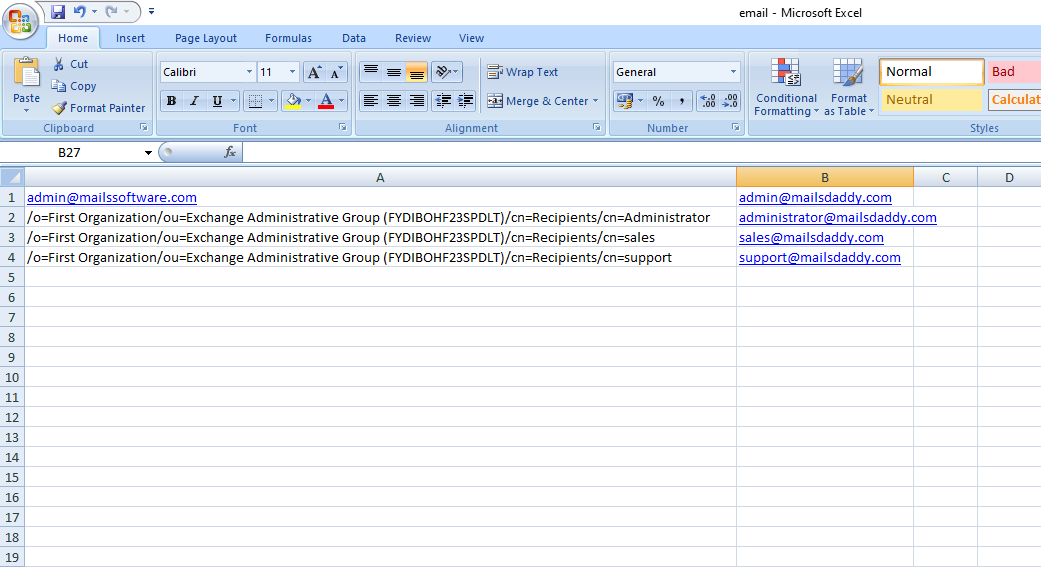This screenshot has width=1041, height=567.
Task: Open Merge & Center dropdown arrow
Action: (596, 101)
